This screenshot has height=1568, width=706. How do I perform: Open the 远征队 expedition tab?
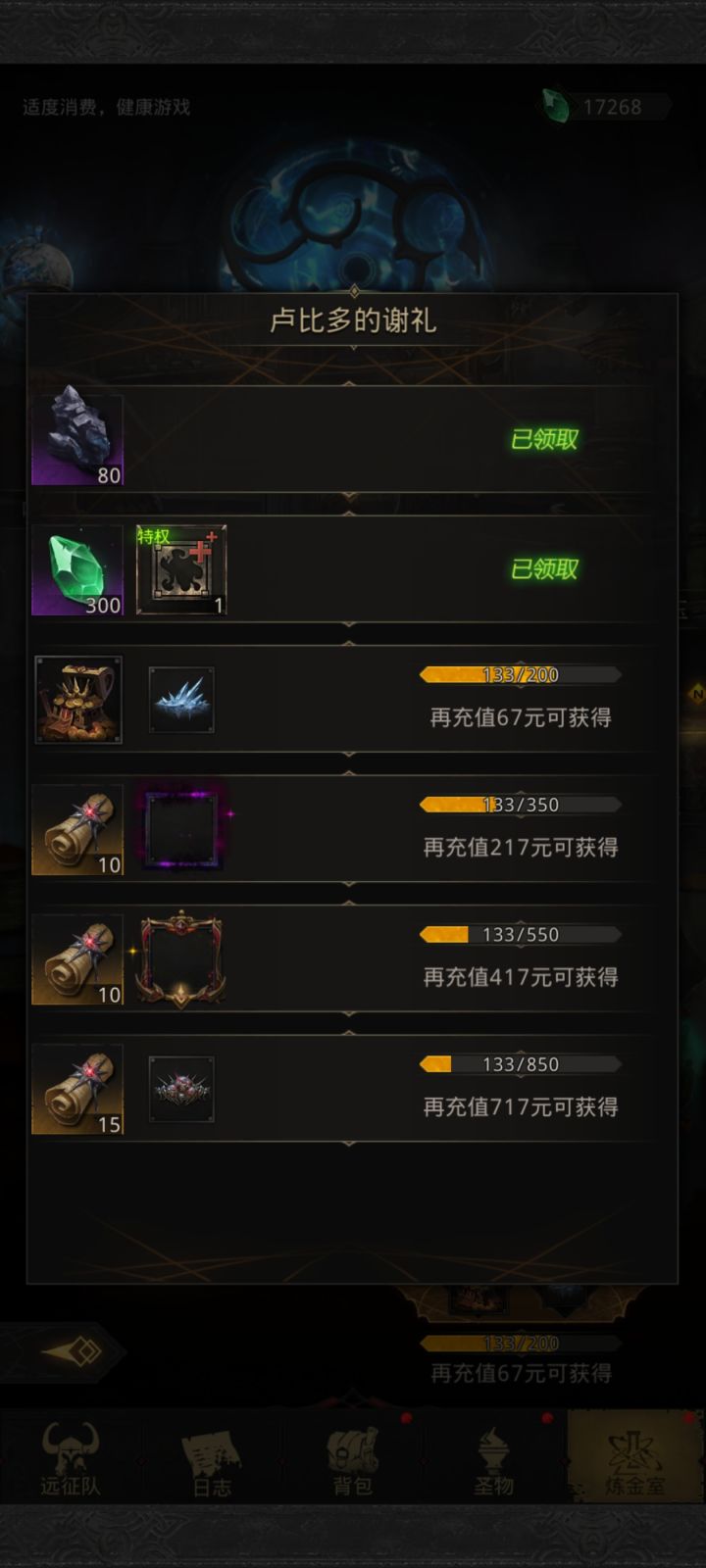[71, 1458]
